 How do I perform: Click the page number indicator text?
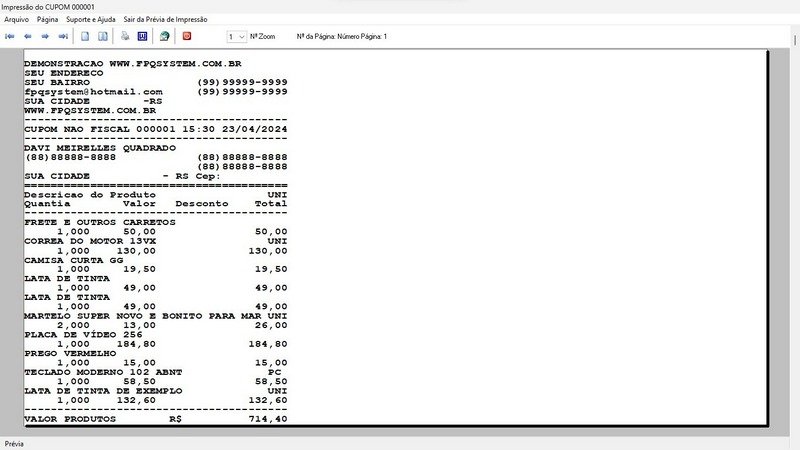click(342, 36)
